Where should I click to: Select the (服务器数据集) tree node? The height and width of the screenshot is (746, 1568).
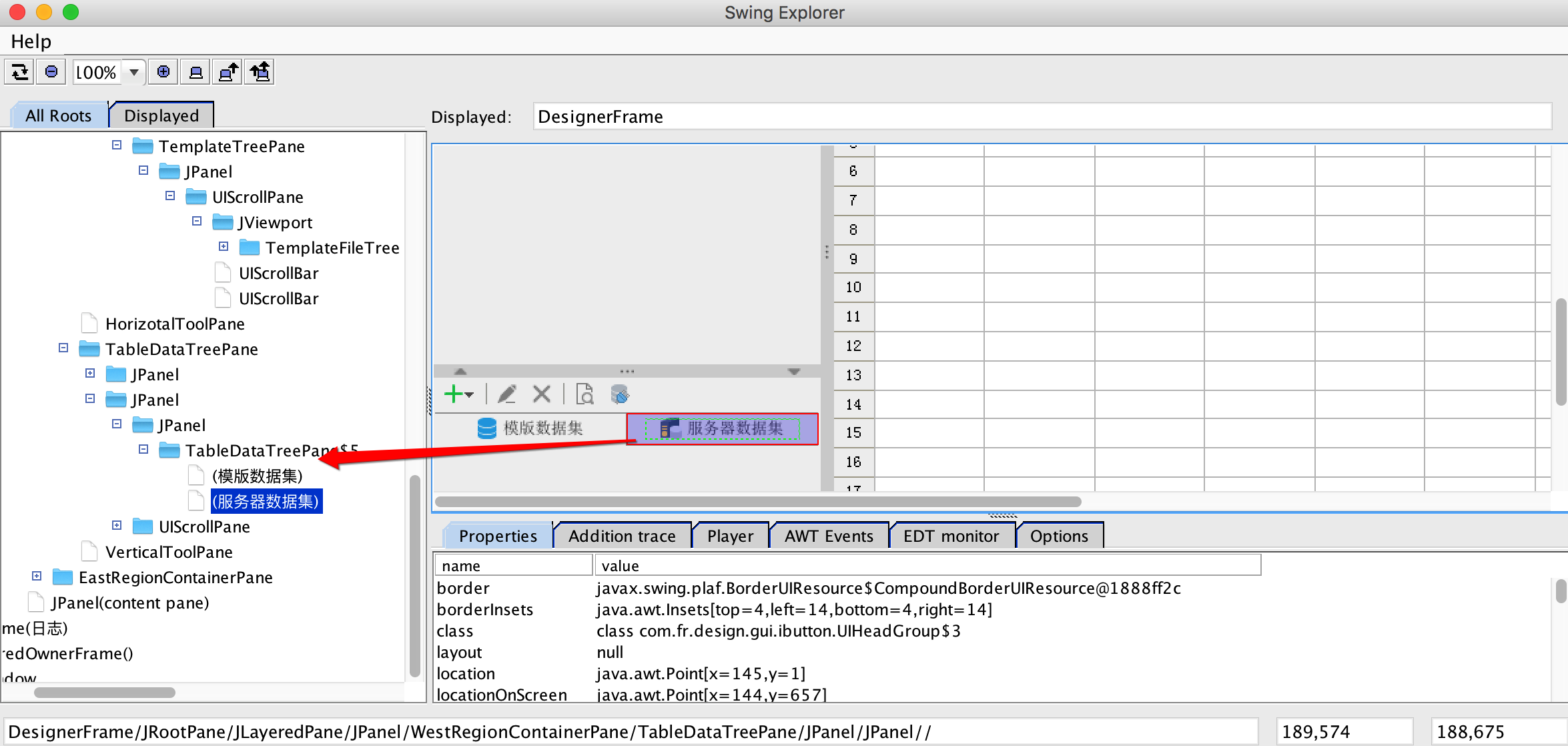(x=266, y=501)
